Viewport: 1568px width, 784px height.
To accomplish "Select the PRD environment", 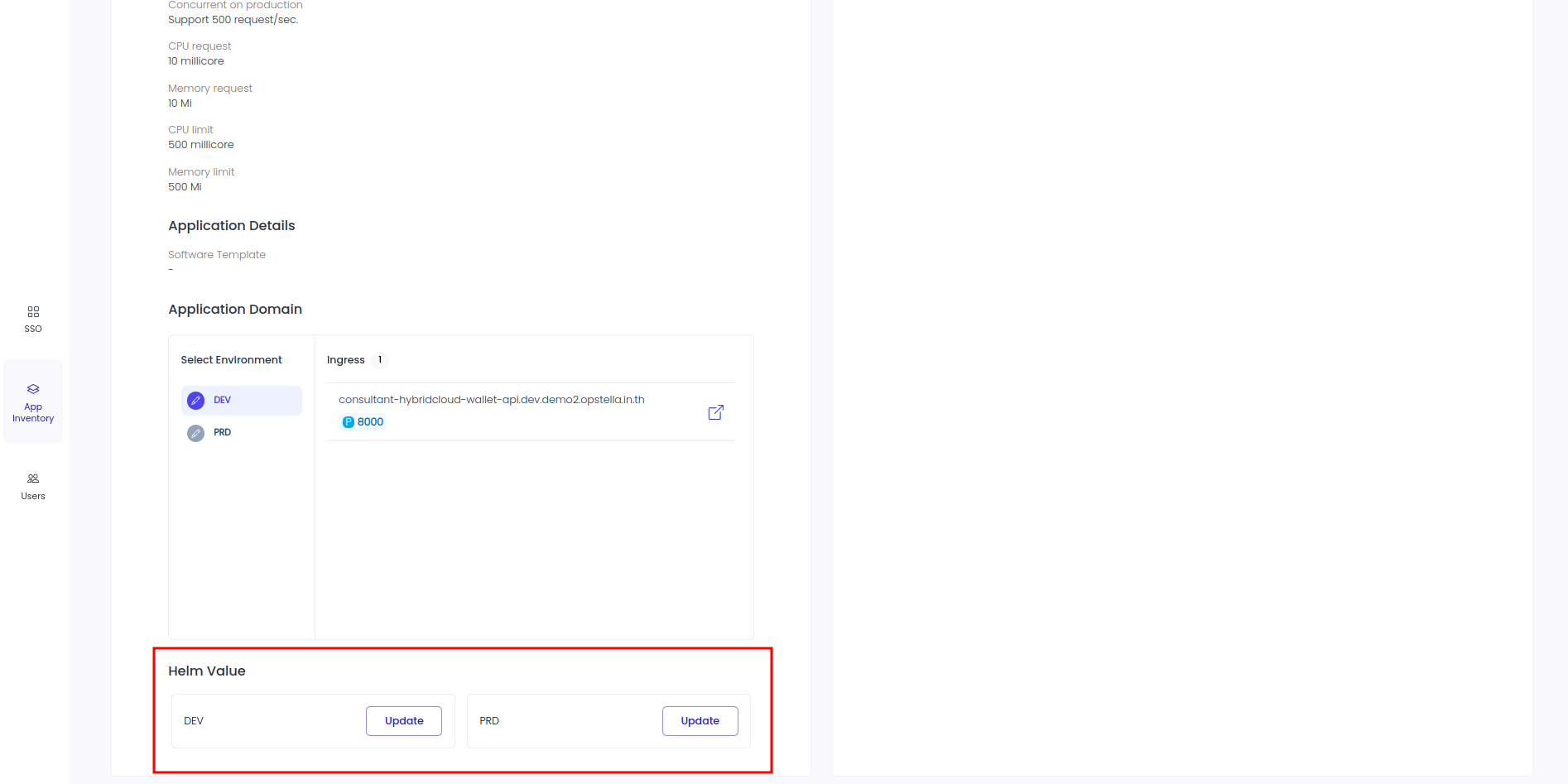I will 242,433.
